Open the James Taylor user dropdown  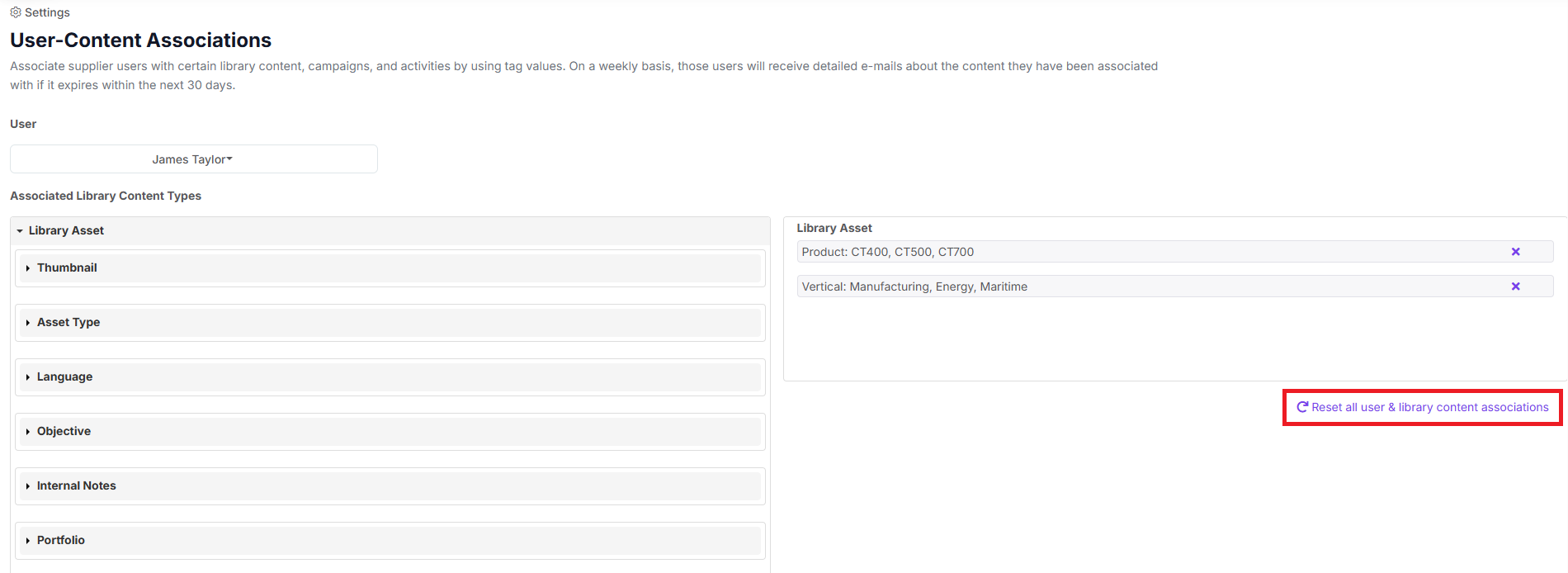(193, 159)
